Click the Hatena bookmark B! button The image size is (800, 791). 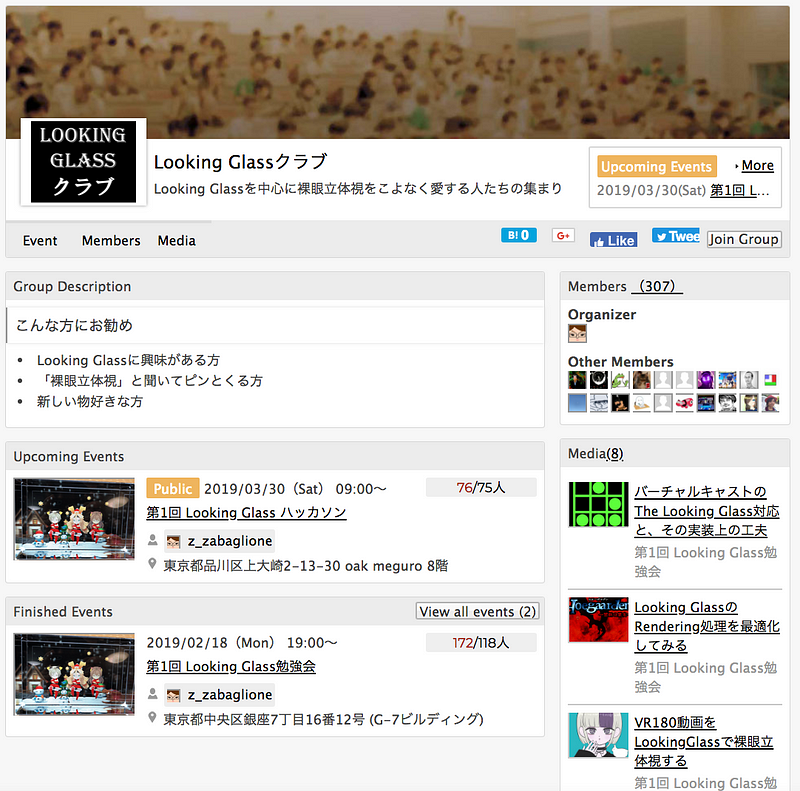tap(518, 235)
